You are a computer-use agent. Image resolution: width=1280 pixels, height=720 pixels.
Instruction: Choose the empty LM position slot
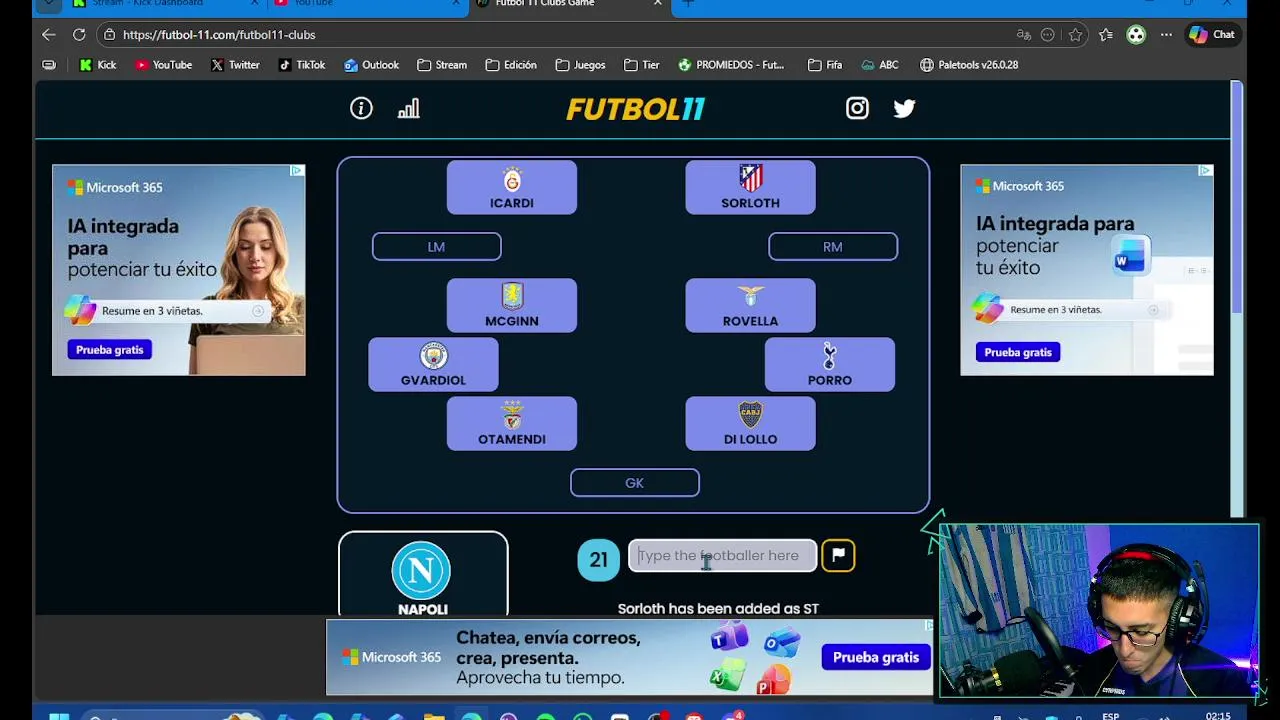click(x=437, y=247)
